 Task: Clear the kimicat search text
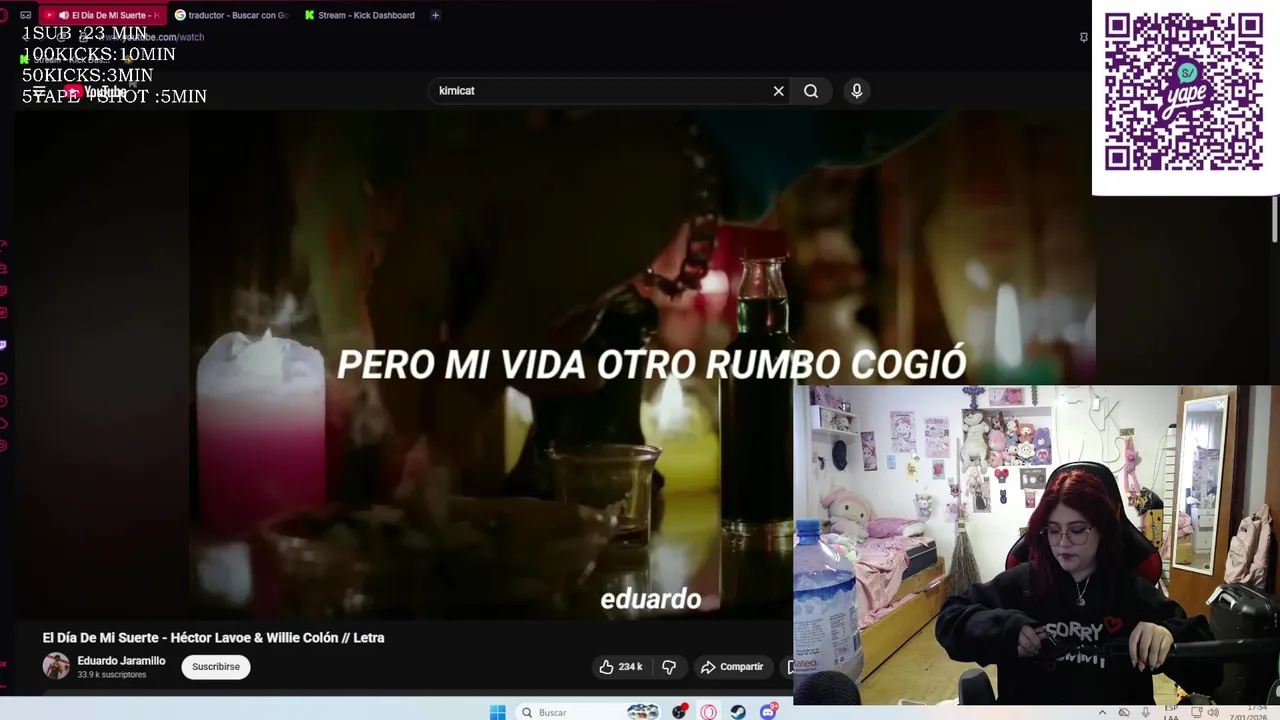[x=779, y=91]
